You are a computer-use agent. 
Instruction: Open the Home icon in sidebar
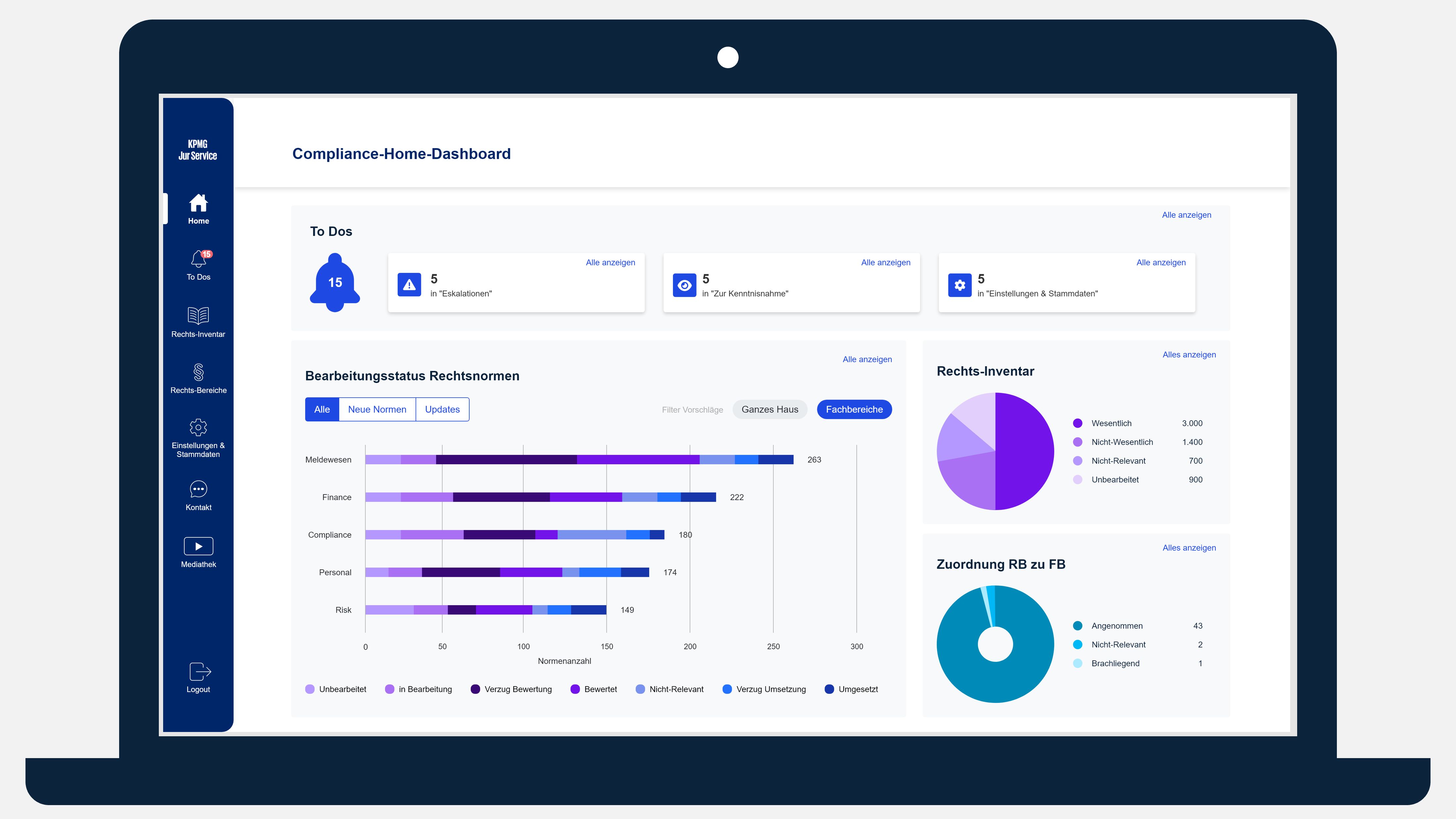click(199, 204)
